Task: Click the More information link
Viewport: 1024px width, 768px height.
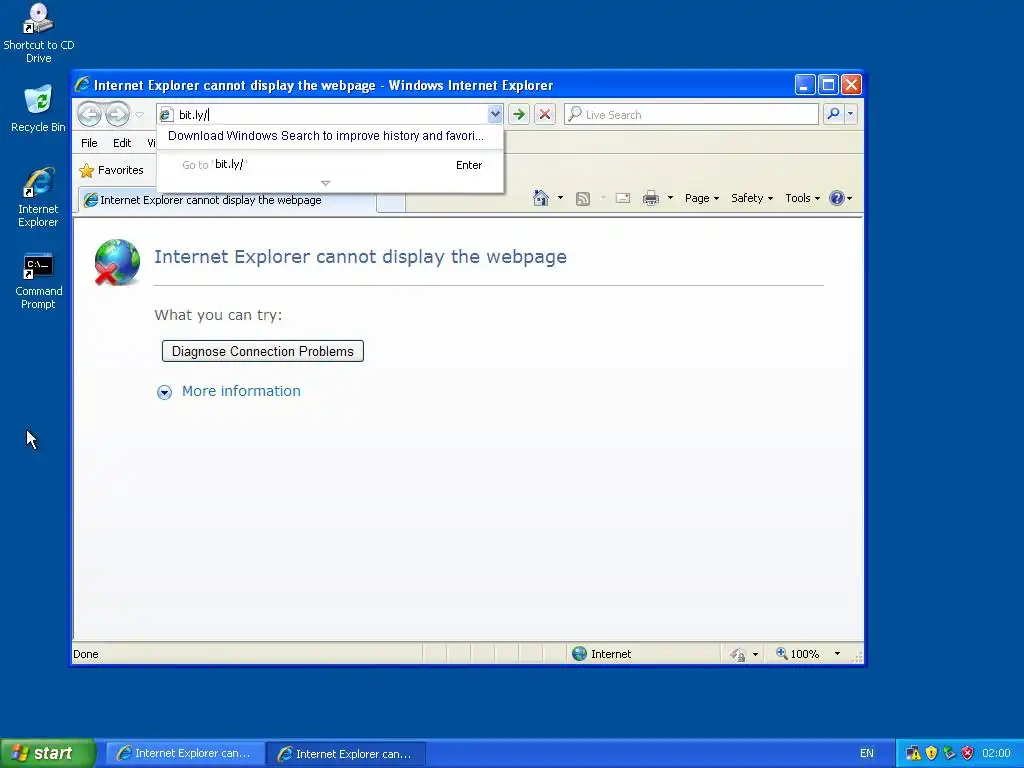Action: click(241, 391)
